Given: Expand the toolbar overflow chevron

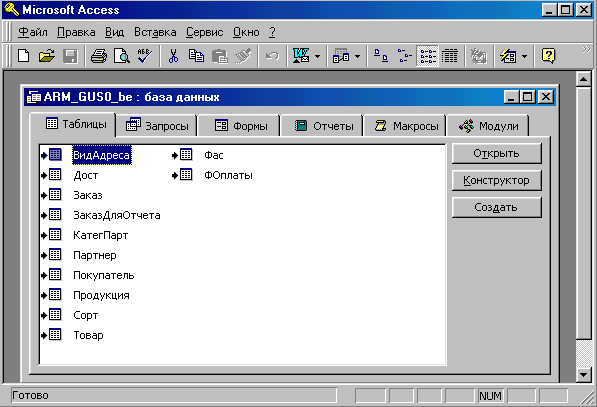Looking at the screenshot, I should (x=586, y=49).
